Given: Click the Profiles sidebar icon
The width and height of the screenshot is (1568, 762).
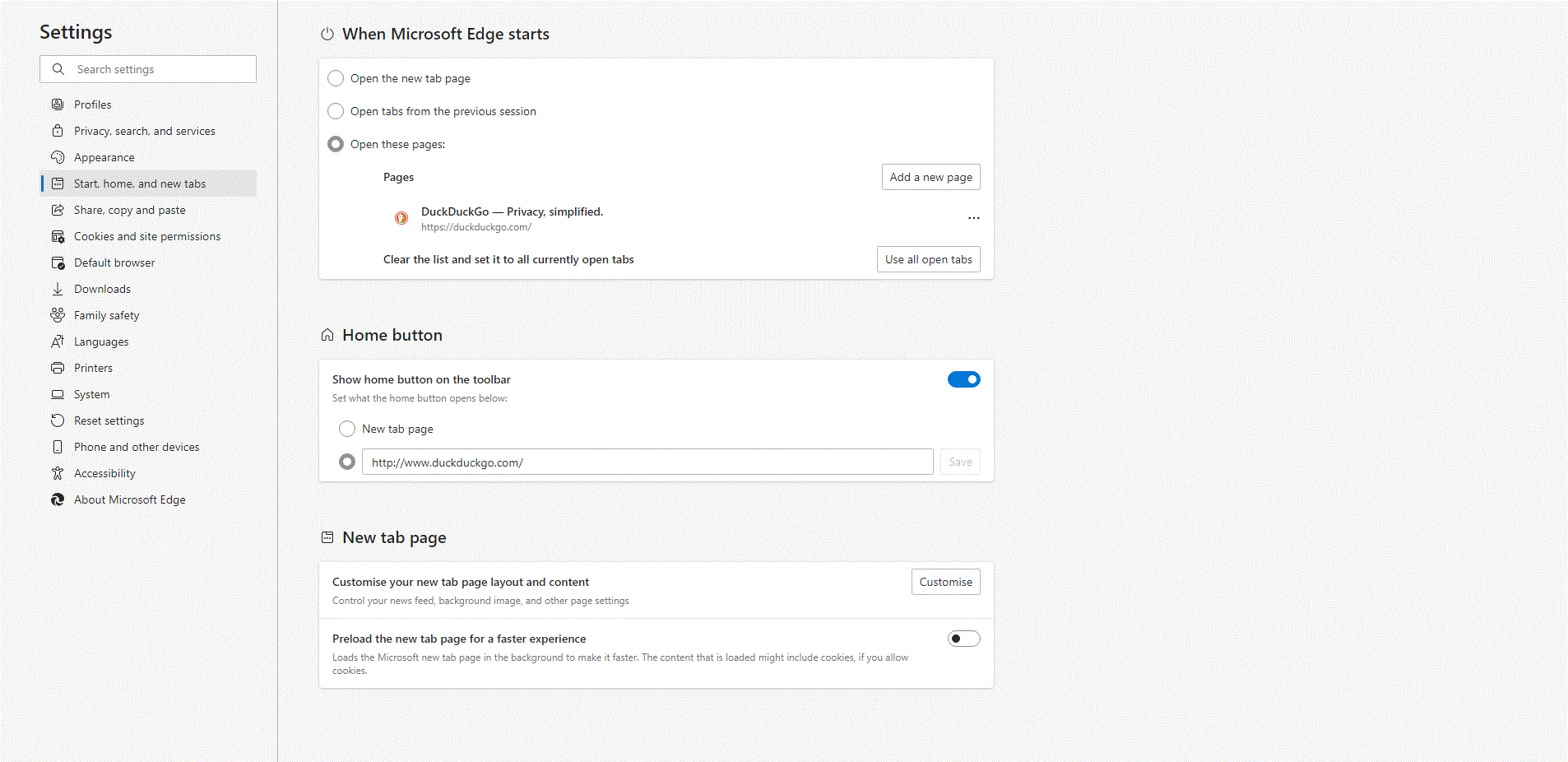Looking at the screenshot, I should point(58,105).
